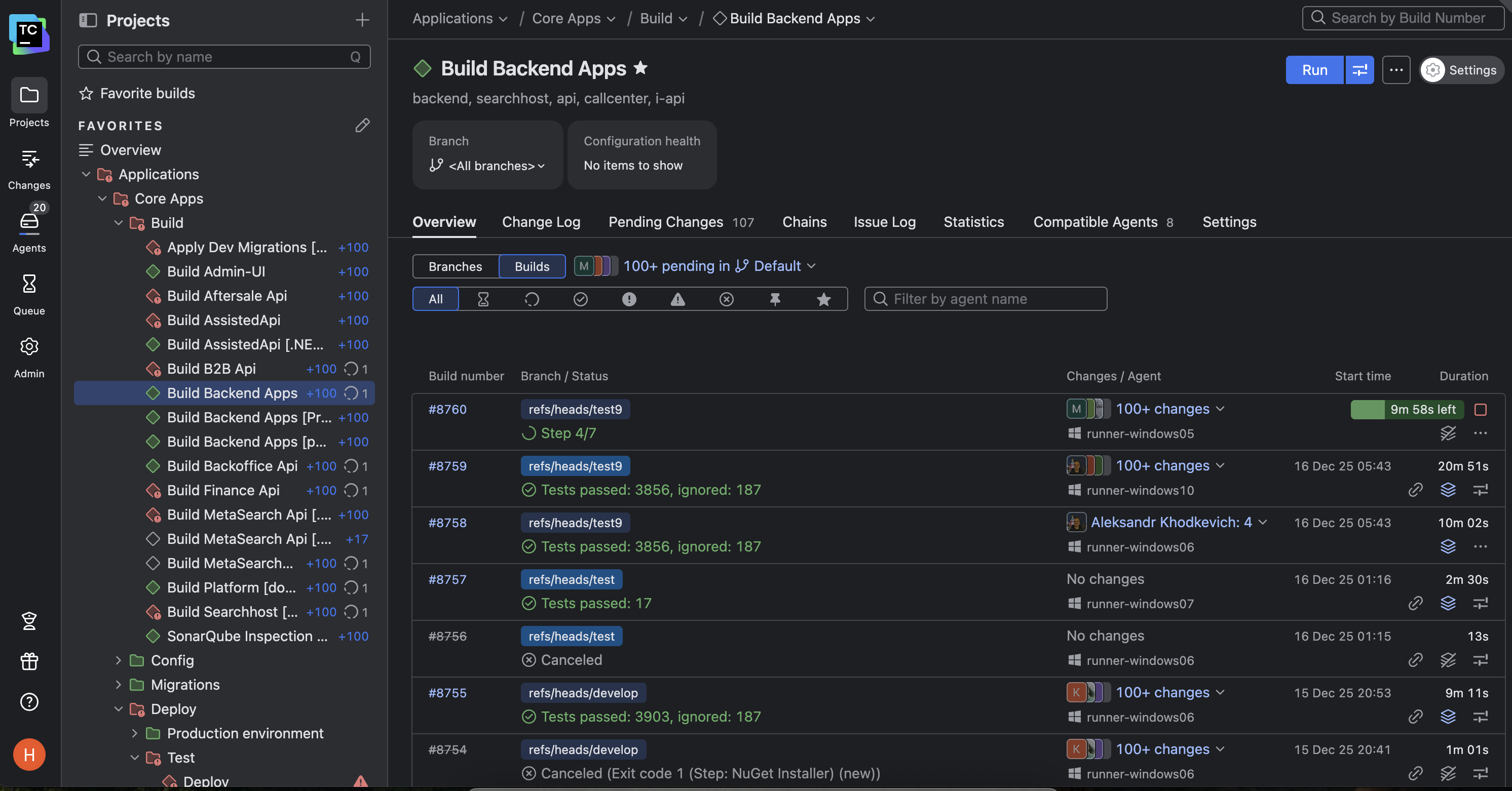Toggle favorite star next to Build Backend Apps
The image size is (1512, 791).
click(x=640, y=68)
